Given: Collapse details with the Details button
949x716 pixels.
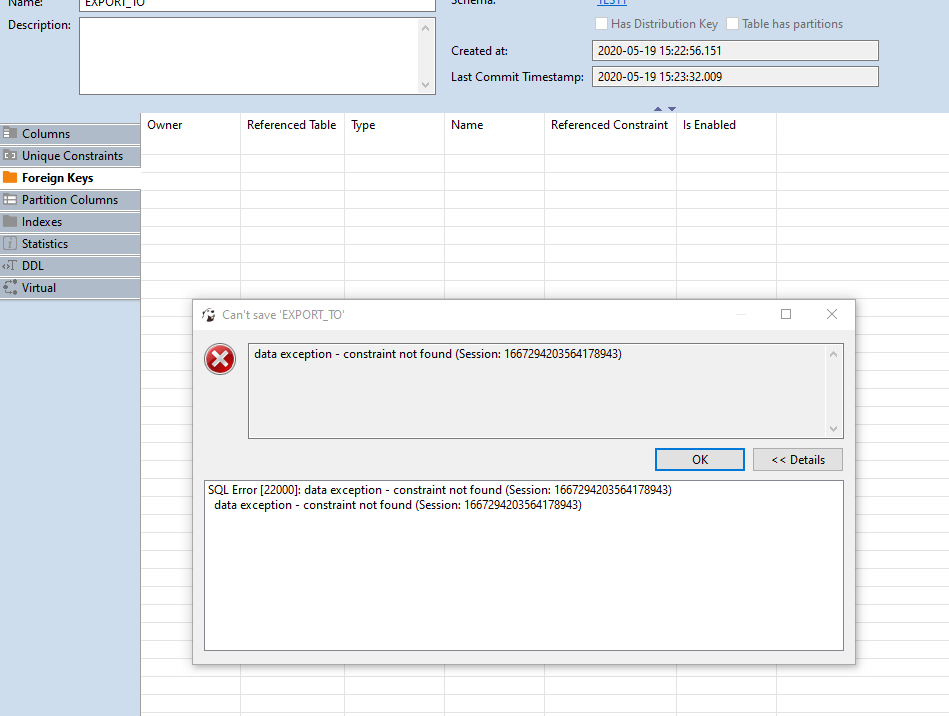Looking at the screenshot, I should click(798, 459).
